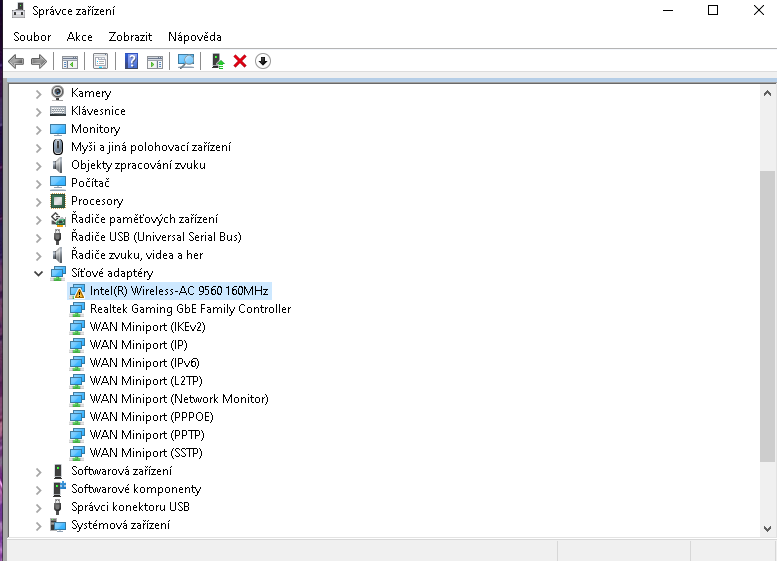Screen dimensions: 777x561
Task: Disable device with circled down-arrow icon
Action: click(263, 61)
